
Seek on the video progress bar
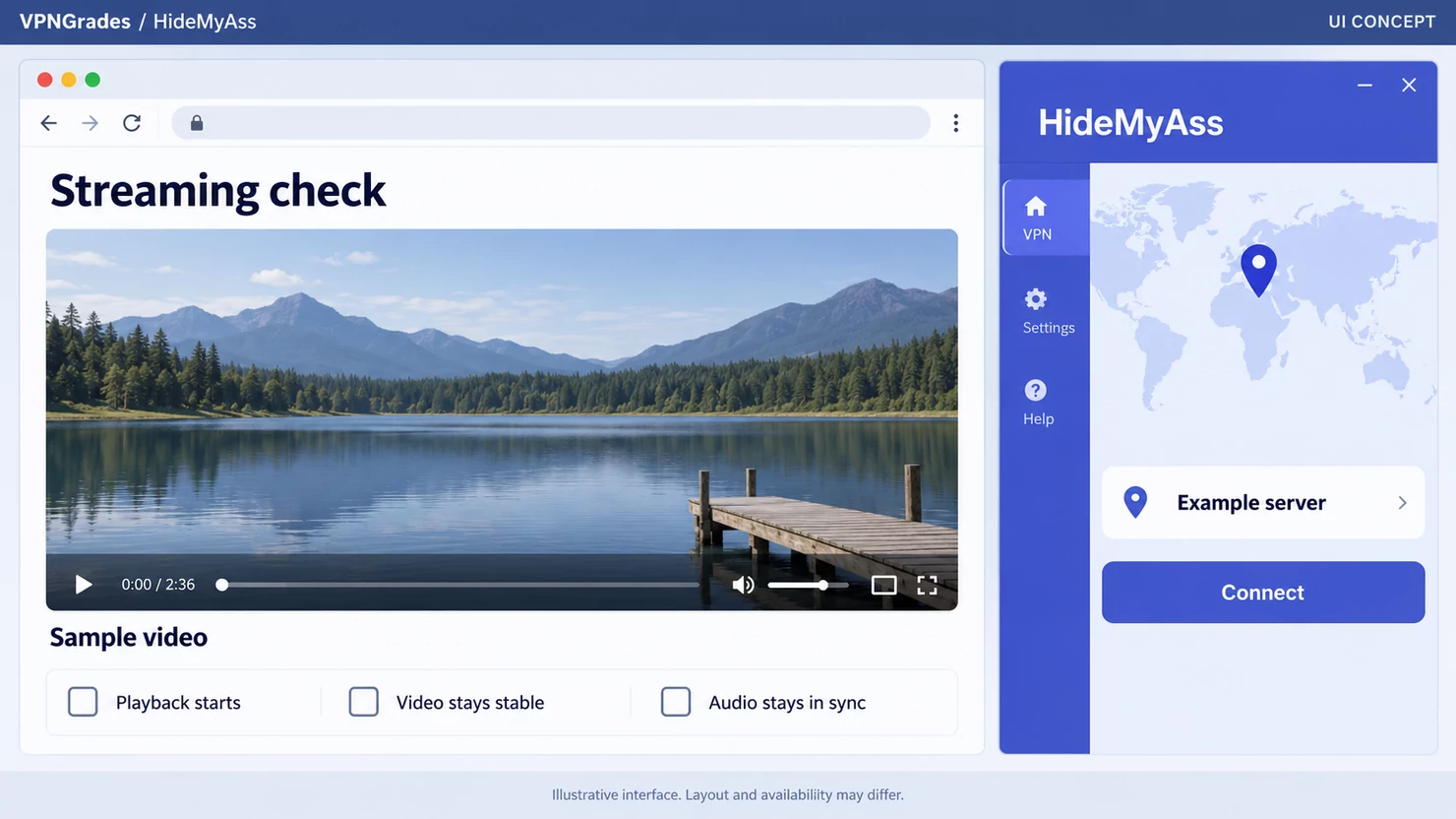coord(457,585)
